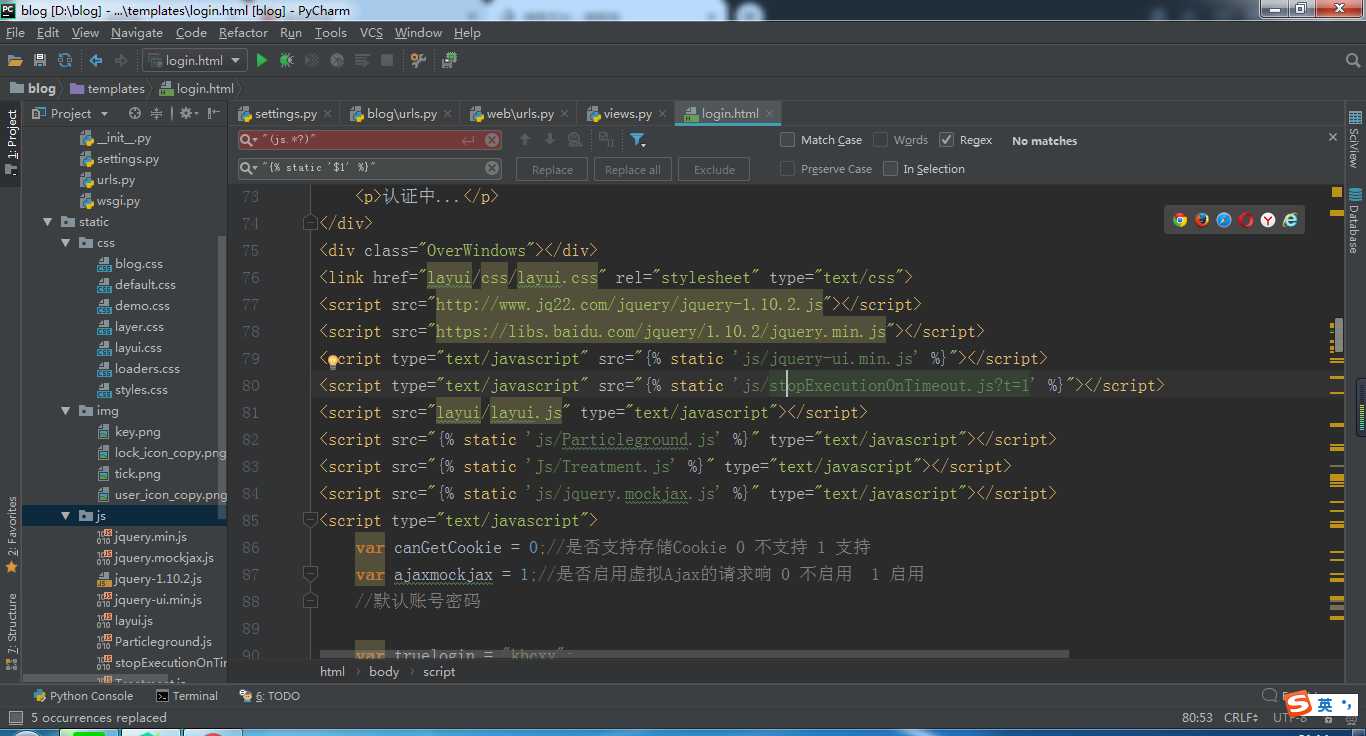Toggle the Words checkbox

pyautogui.click(x=881, y=140)
